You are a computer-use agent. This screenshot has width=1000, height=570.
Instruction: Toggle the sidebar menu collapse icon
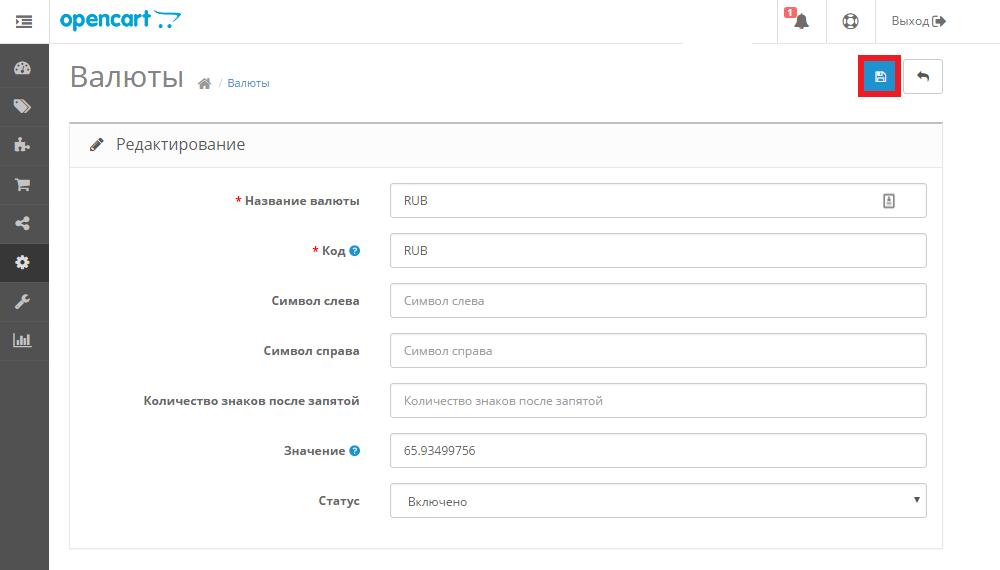coord(24,21)
